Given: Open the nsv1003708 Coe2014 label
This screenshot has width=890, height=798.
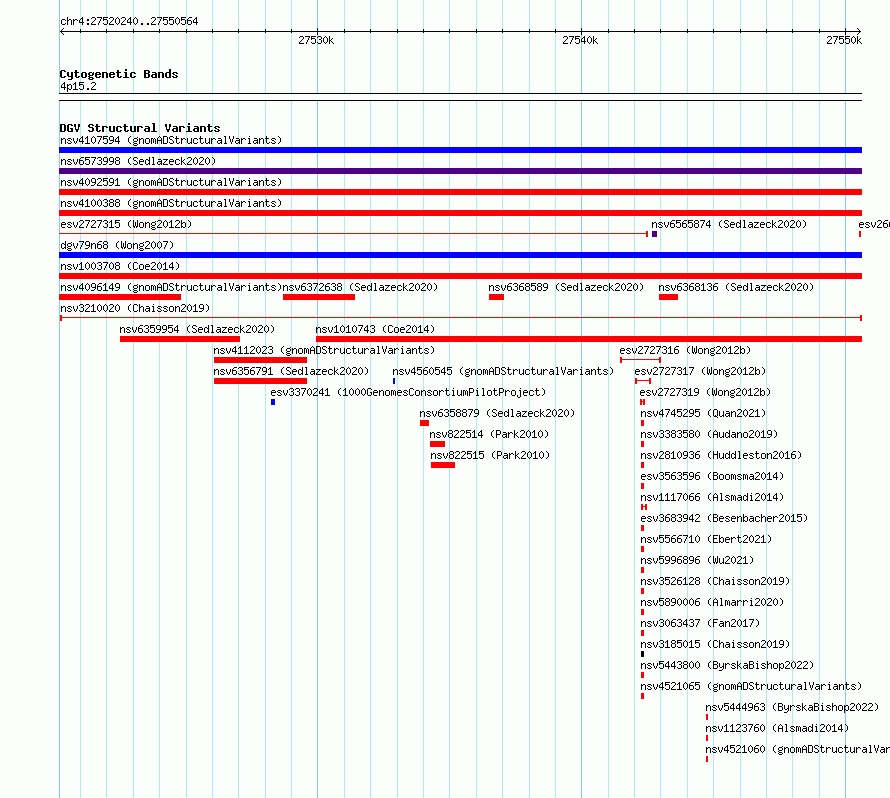Looking at the screenshot, I should (x=120, y=266).
